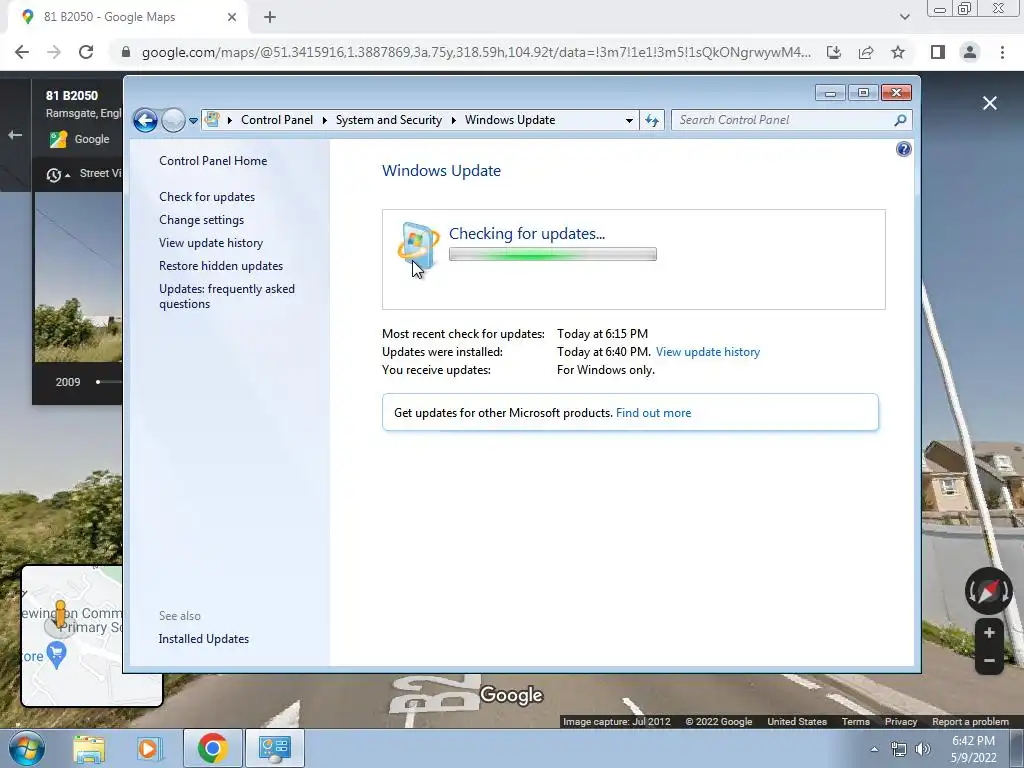Click the Control Panel icon in address bar
This screenshot has height=768, width=1024.
click(x=212, y=120)
